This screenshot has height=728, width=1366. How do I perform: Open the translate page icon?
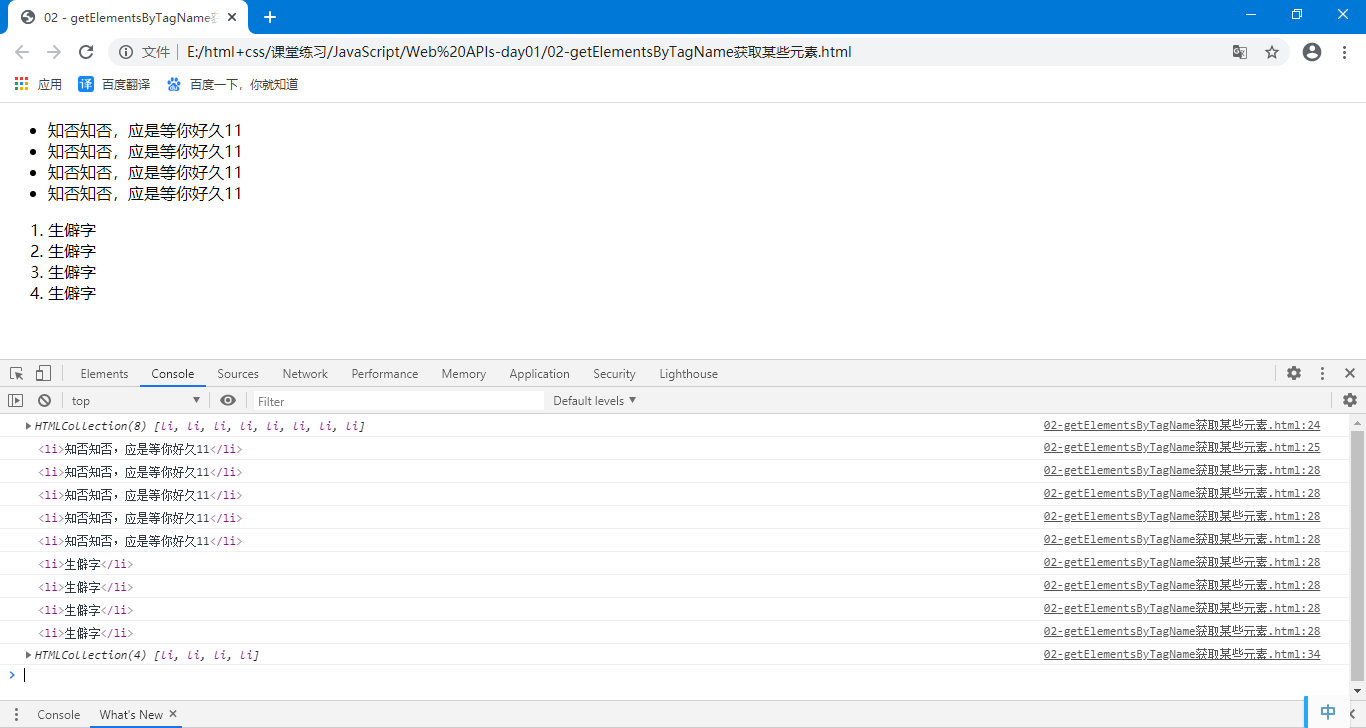tap(1240, 52)
